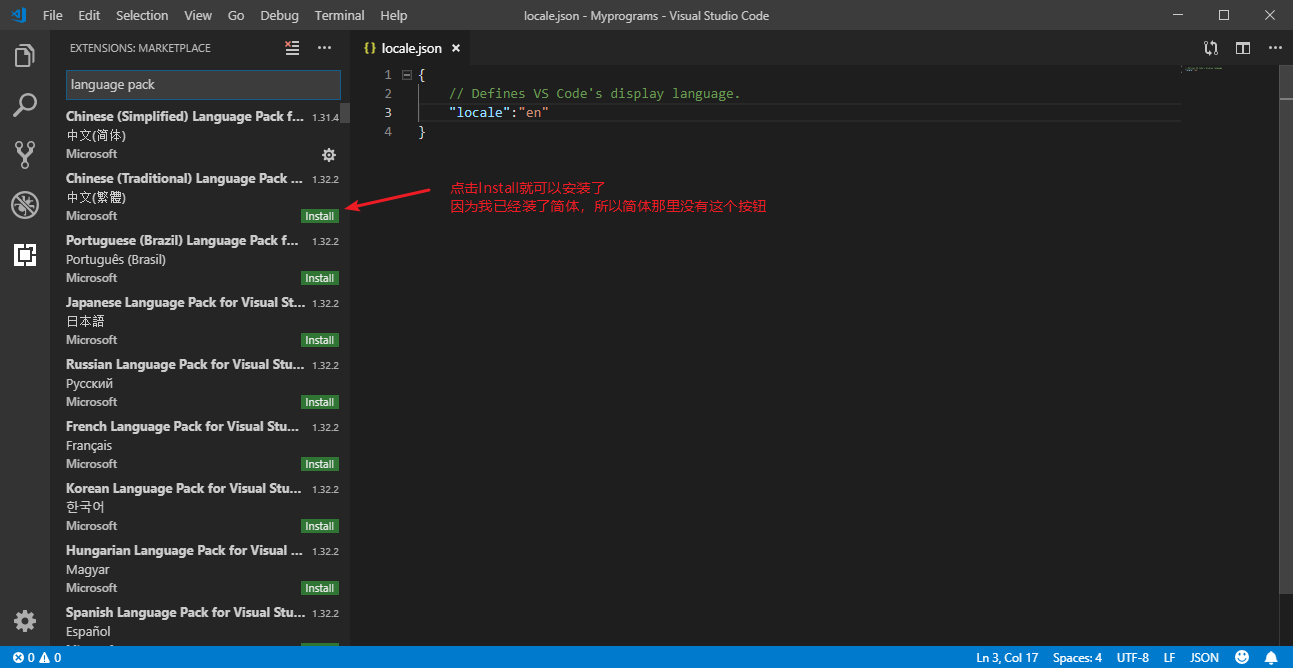Click the language pack search input field

(203, 85)
